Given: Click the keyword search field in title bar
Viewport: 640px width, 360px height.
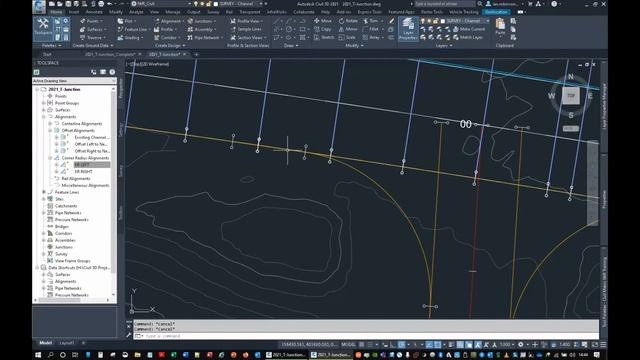Looking at the screenshot, I should coord(445,4).
